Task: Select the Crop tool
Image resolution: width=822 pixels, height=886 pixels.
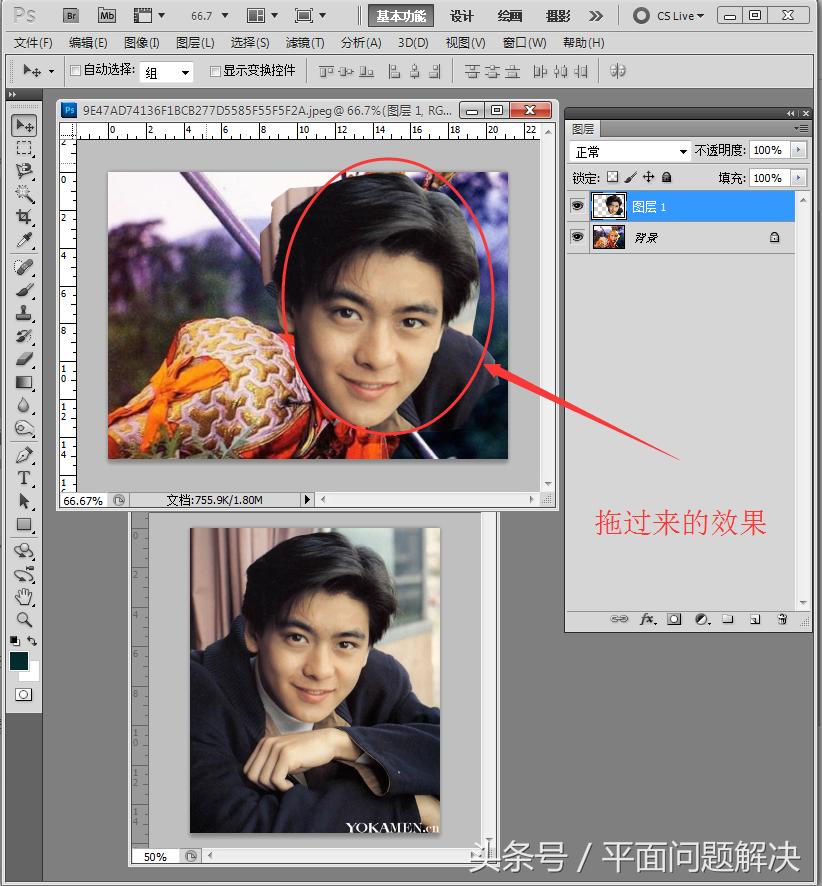Action: coord(24,217)
